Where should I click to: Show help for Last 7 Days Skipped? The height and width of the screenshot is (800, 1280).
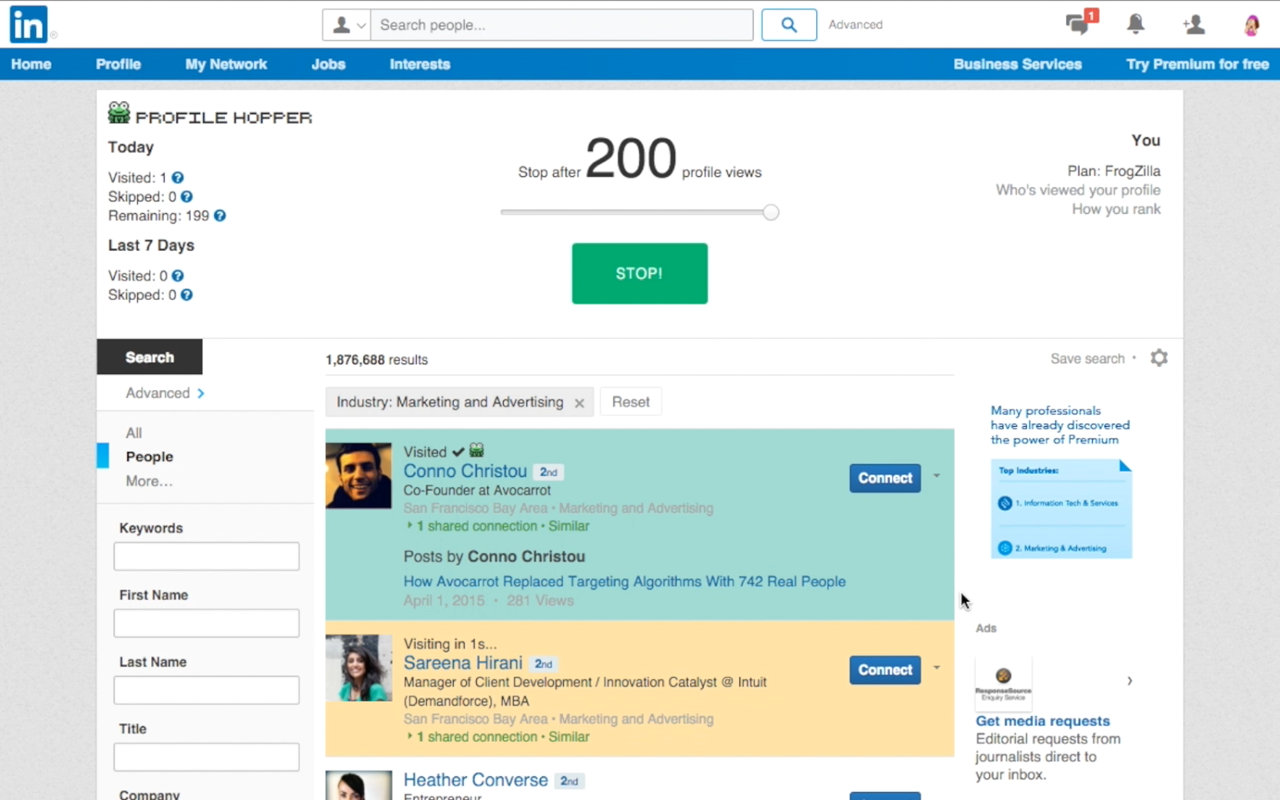click(x=186, y=295)
